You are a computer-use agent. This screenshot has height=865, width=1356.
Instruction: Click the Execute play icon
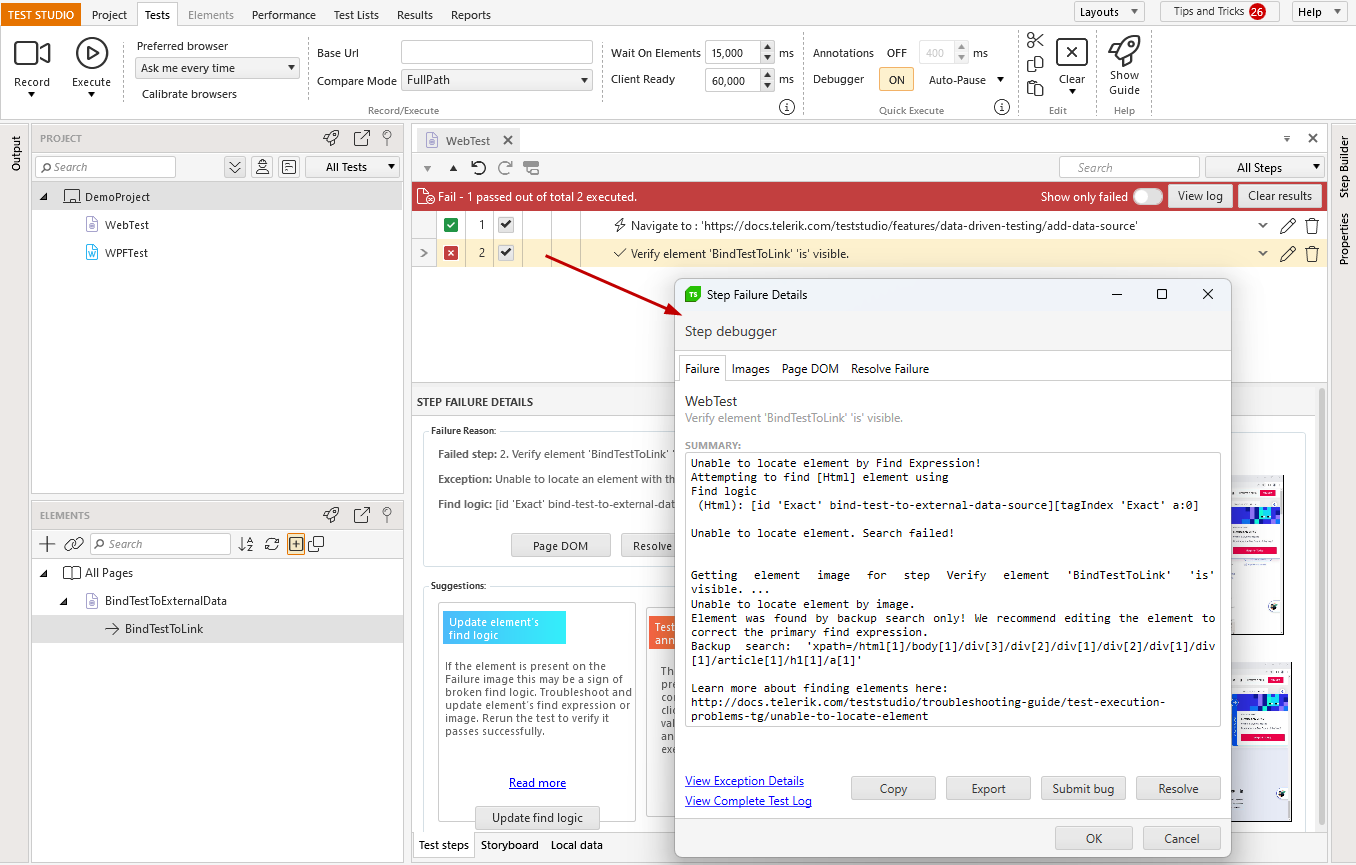click(91, 53)
